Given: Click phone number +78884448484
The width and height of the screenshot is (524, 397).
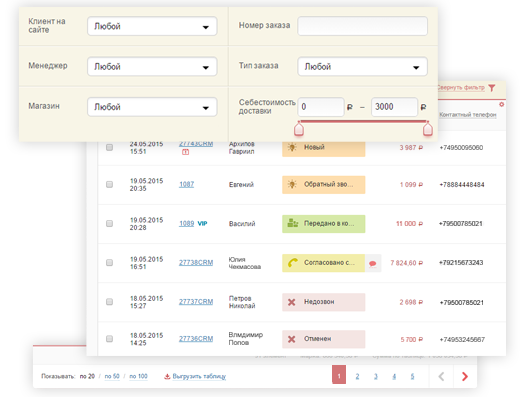Looking at the screenshot, I should (x=462, y=185).
